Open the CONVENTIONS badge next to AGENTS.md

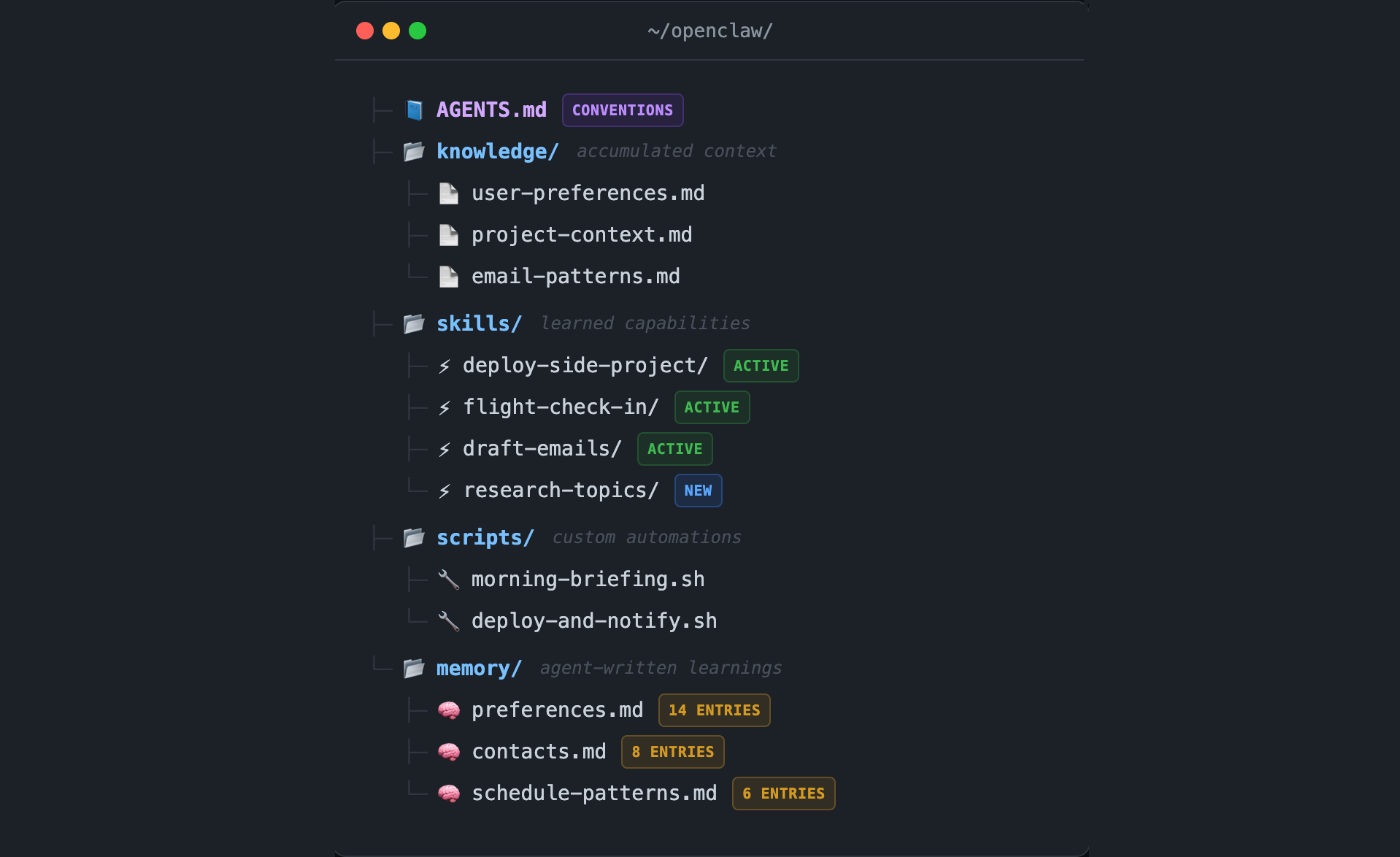(x=622, y=110)
